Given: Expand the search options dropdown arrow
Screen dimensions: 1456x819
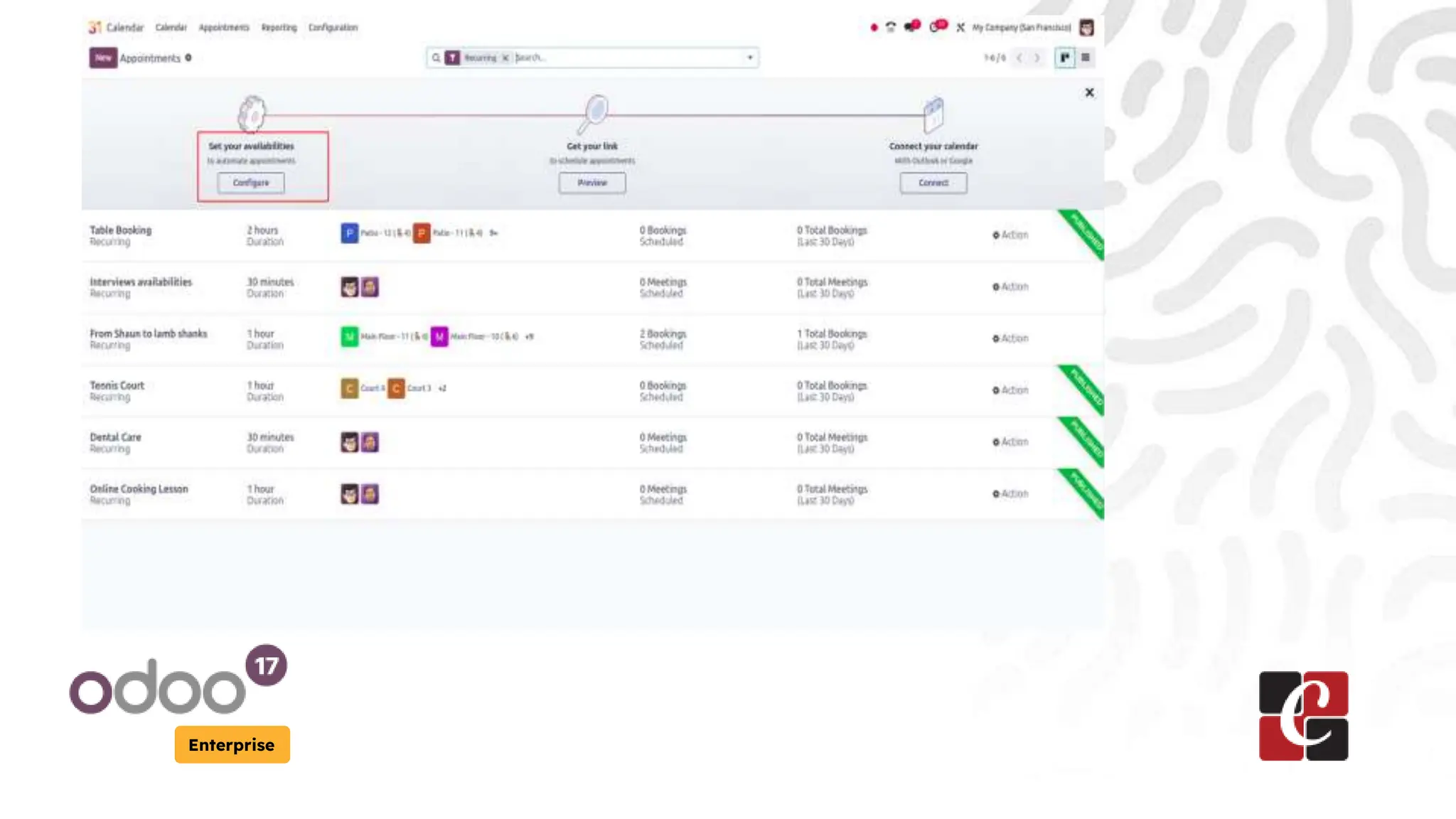Looking at the screenshot, I should pyautogui.click(x=750, y=58).
